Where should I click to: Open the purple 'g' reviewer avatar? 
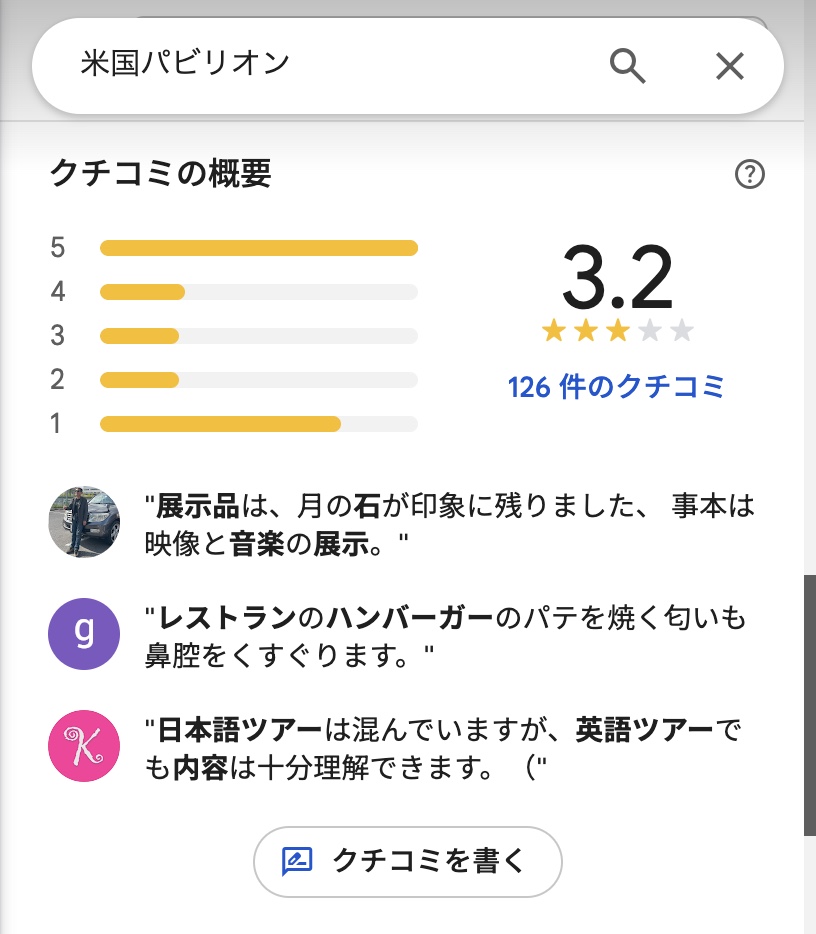pyautogui.click(x=84, y=634)
